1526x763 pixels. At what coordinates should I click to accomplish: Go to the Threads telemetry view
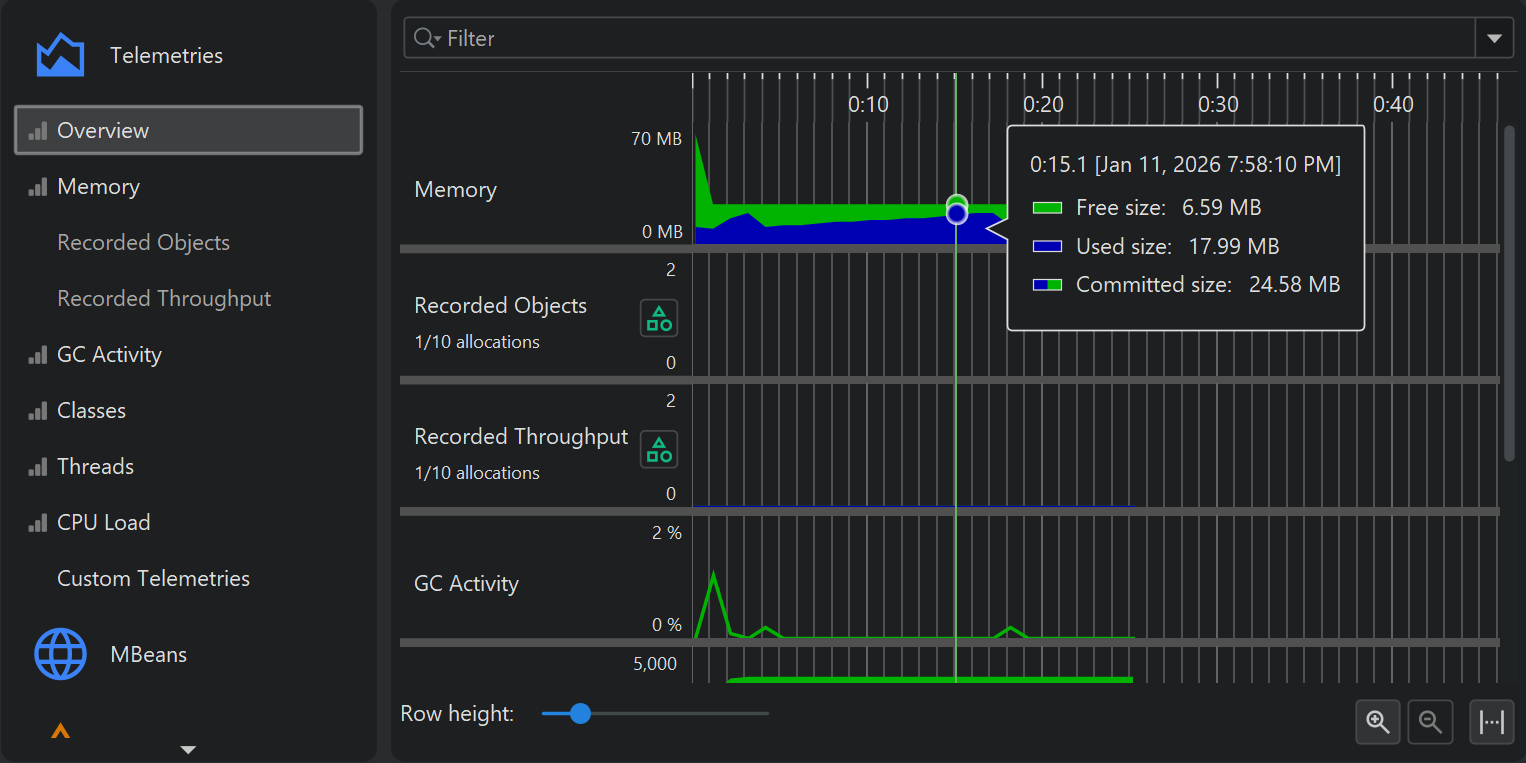pos(95,466)
